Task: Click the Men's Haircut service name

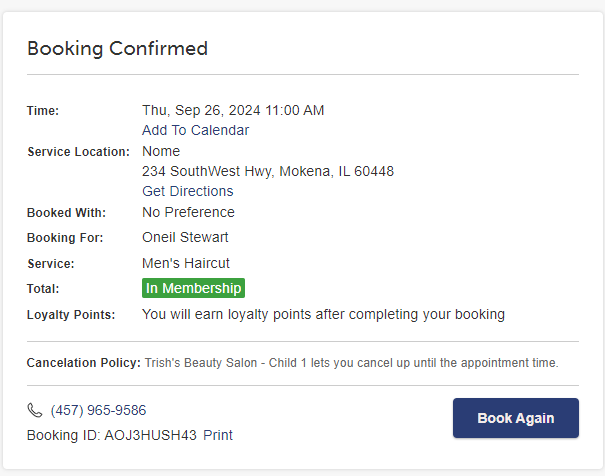Action: pos(186,263)
